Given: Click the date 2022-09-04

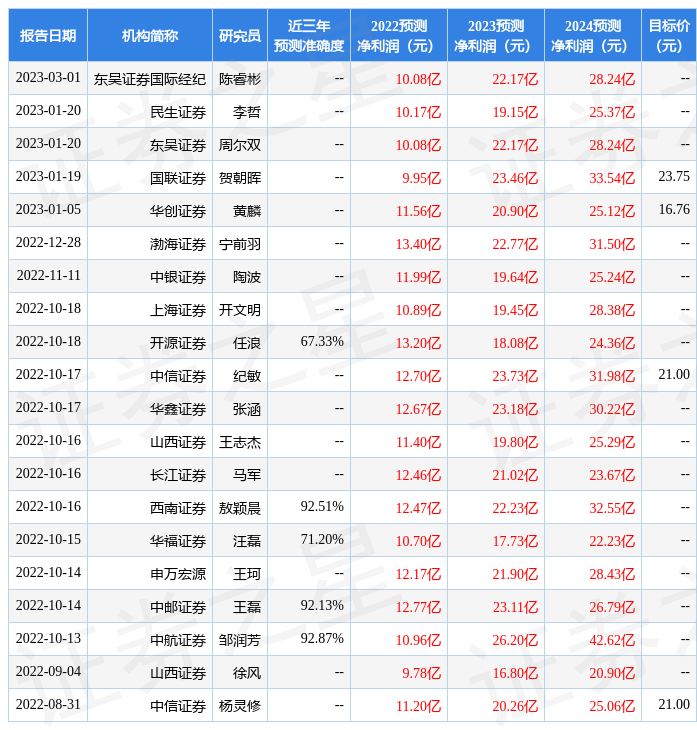Looking at the screenshot, I should click(x=48, y=672).
